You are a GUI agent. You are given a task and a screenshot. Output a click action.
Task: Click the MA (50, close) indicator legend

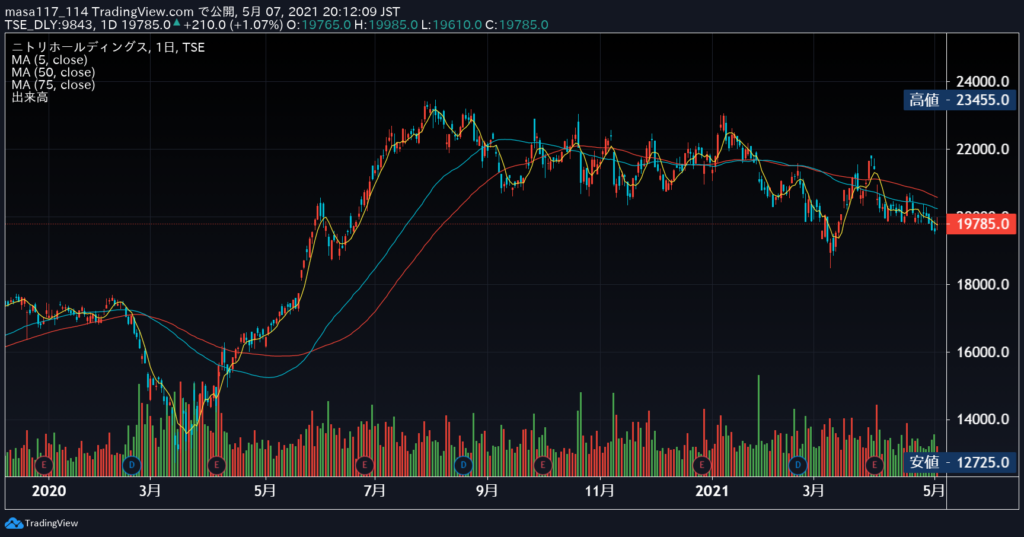pyautogui.click(x=53, y=72)
